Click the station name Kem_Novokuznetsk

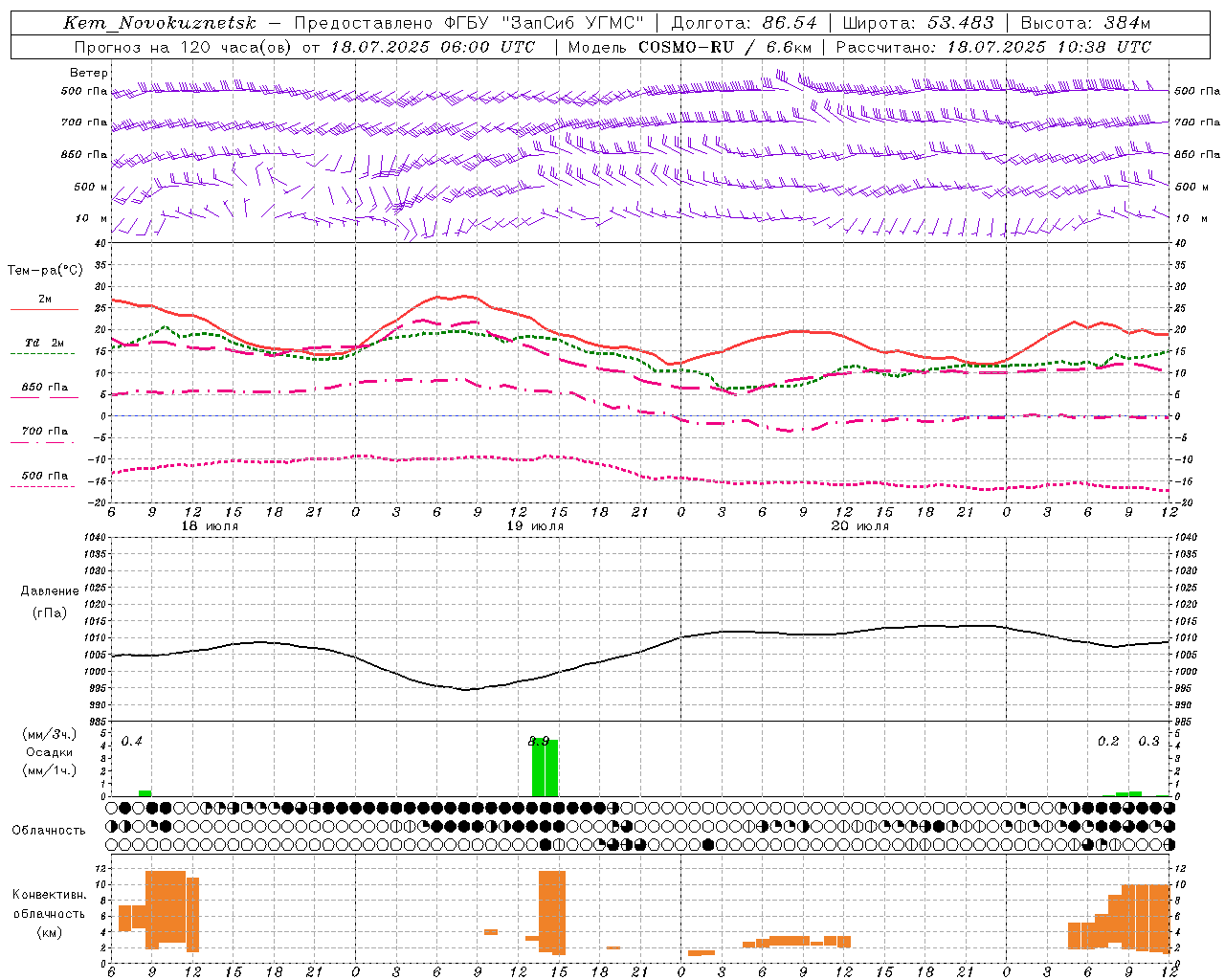160,23
